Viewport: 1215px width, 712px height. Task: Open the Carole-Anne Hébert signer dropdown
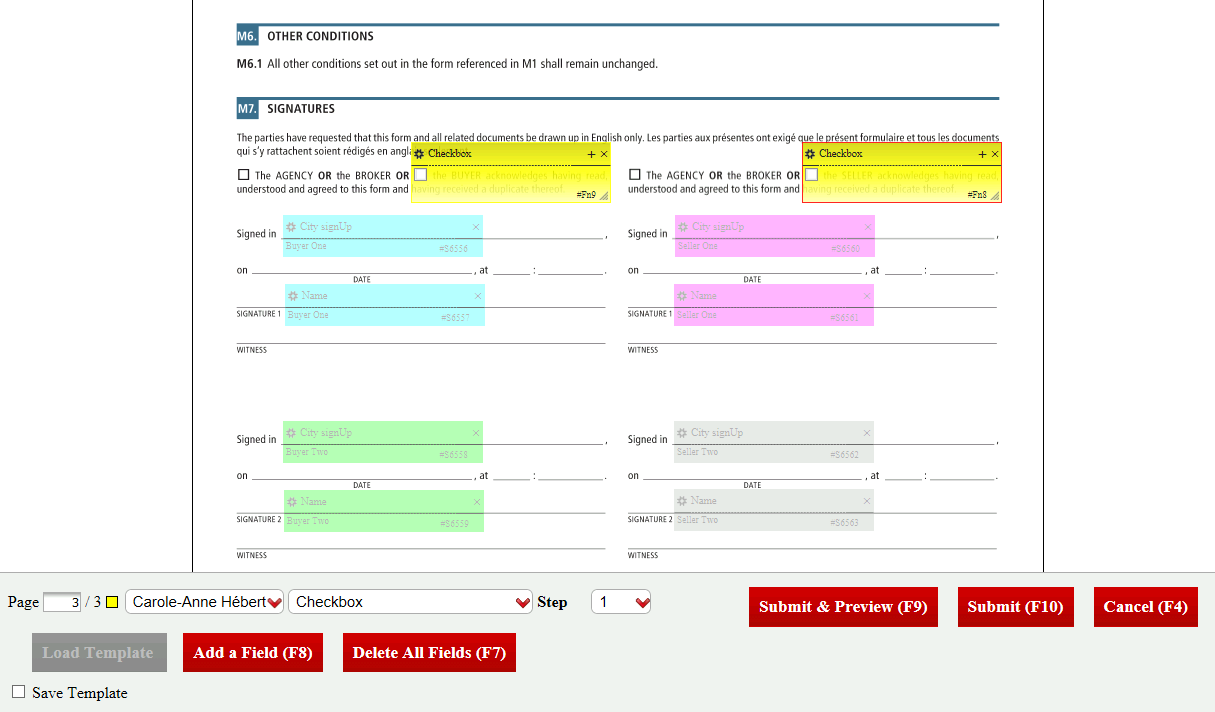pyautogui.click(x=205, y=602)
